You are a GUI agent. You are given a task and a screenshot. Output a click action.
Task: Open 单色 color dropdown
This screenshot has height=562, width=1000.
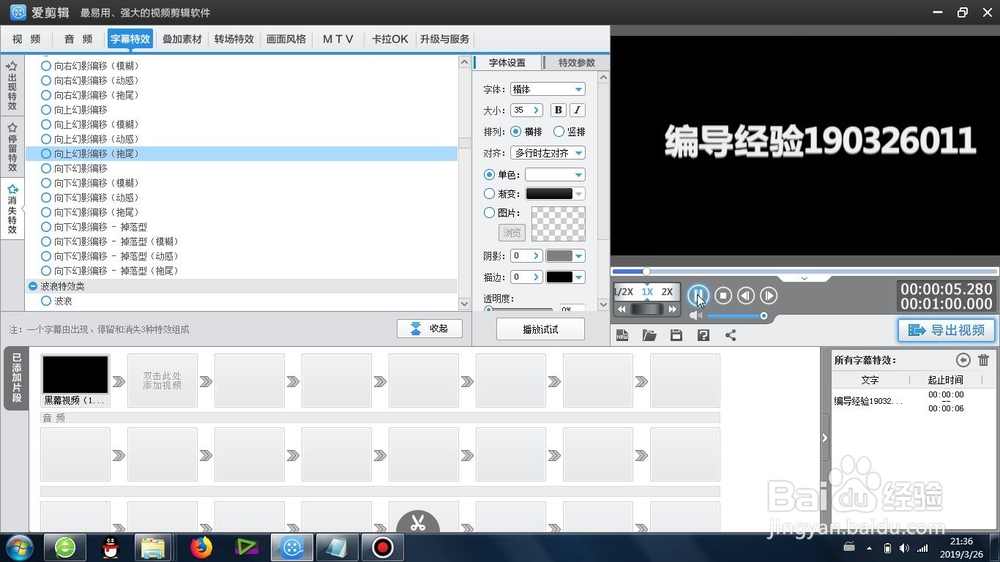pyautogui.click(x=555, y=175)
